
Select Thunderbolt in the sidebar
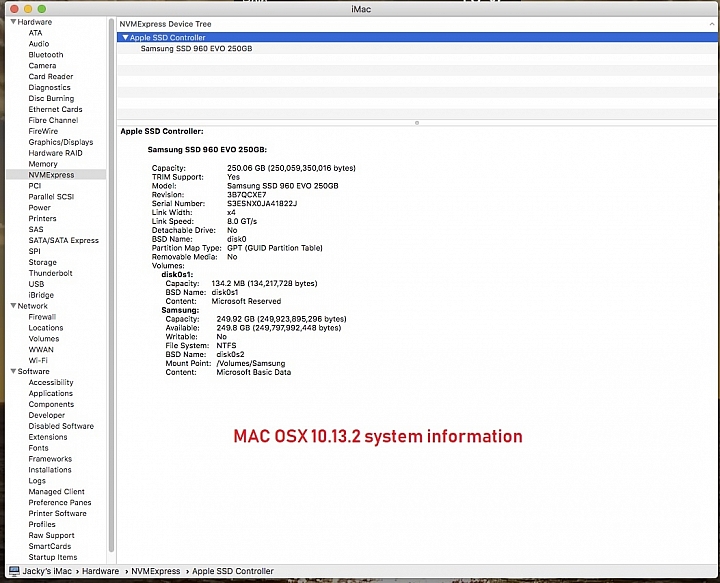coord(51,273)
